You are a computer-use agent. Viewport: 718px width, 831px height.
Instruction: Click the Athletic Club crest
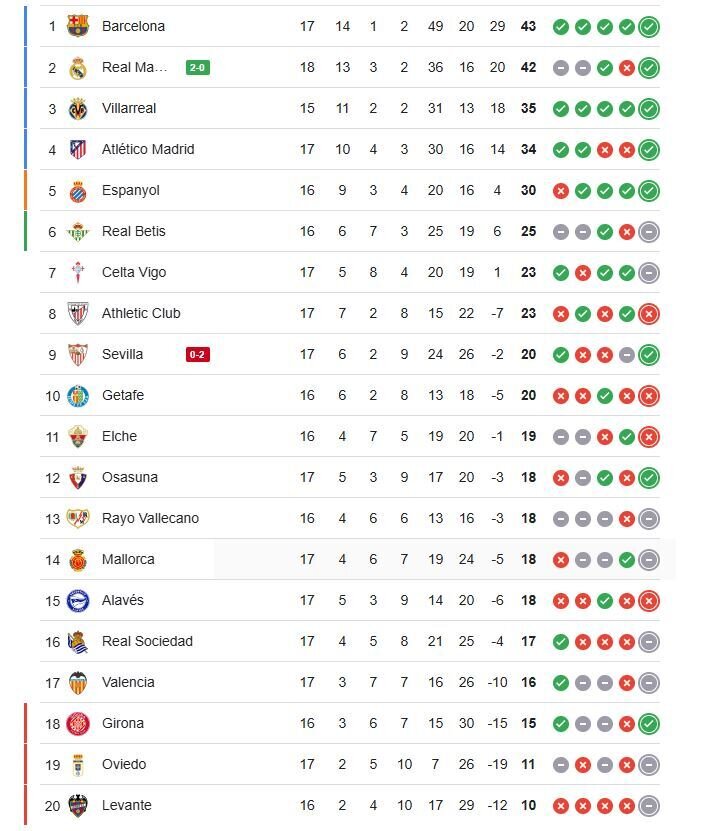pyautogui.click(x=76, y=313)
